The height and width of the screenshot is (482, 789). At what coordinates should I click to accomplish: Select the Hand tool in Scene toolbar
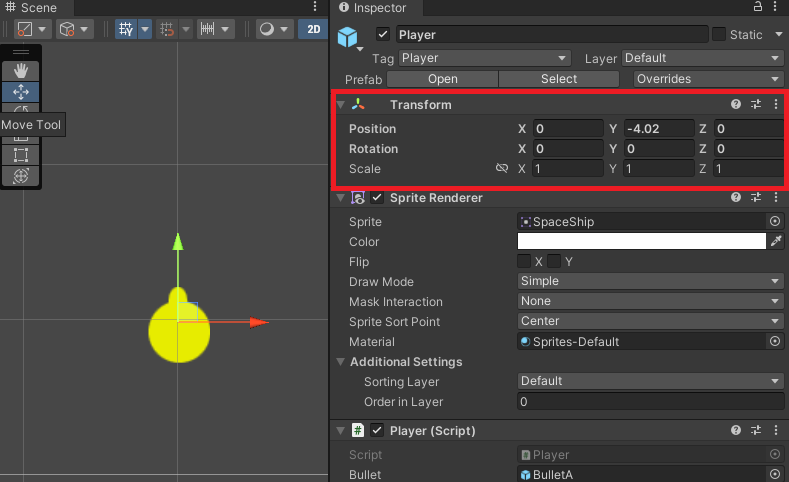coord(21,71)
